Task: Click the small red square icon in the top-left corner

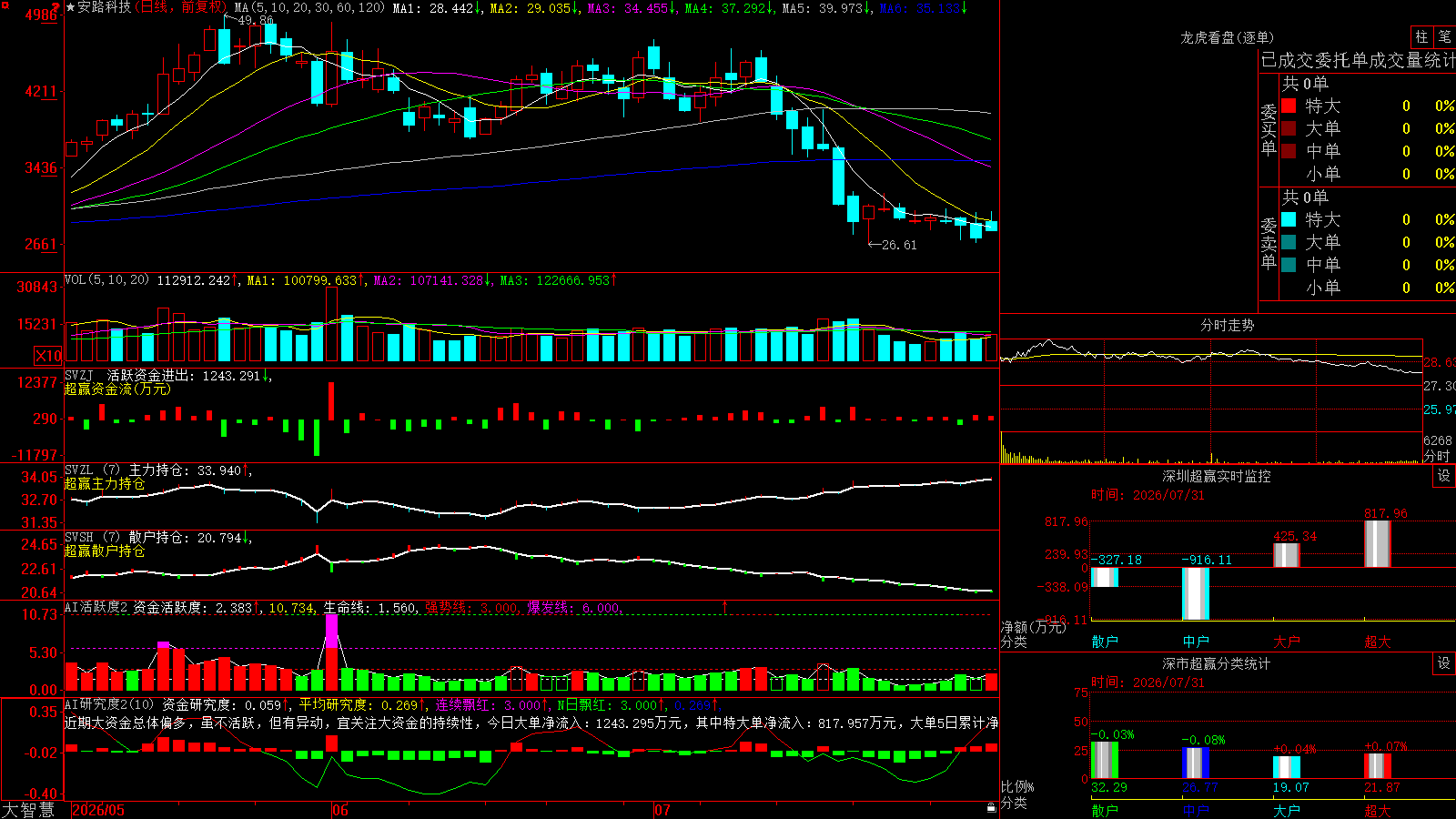Action: (x=5, y=5)
